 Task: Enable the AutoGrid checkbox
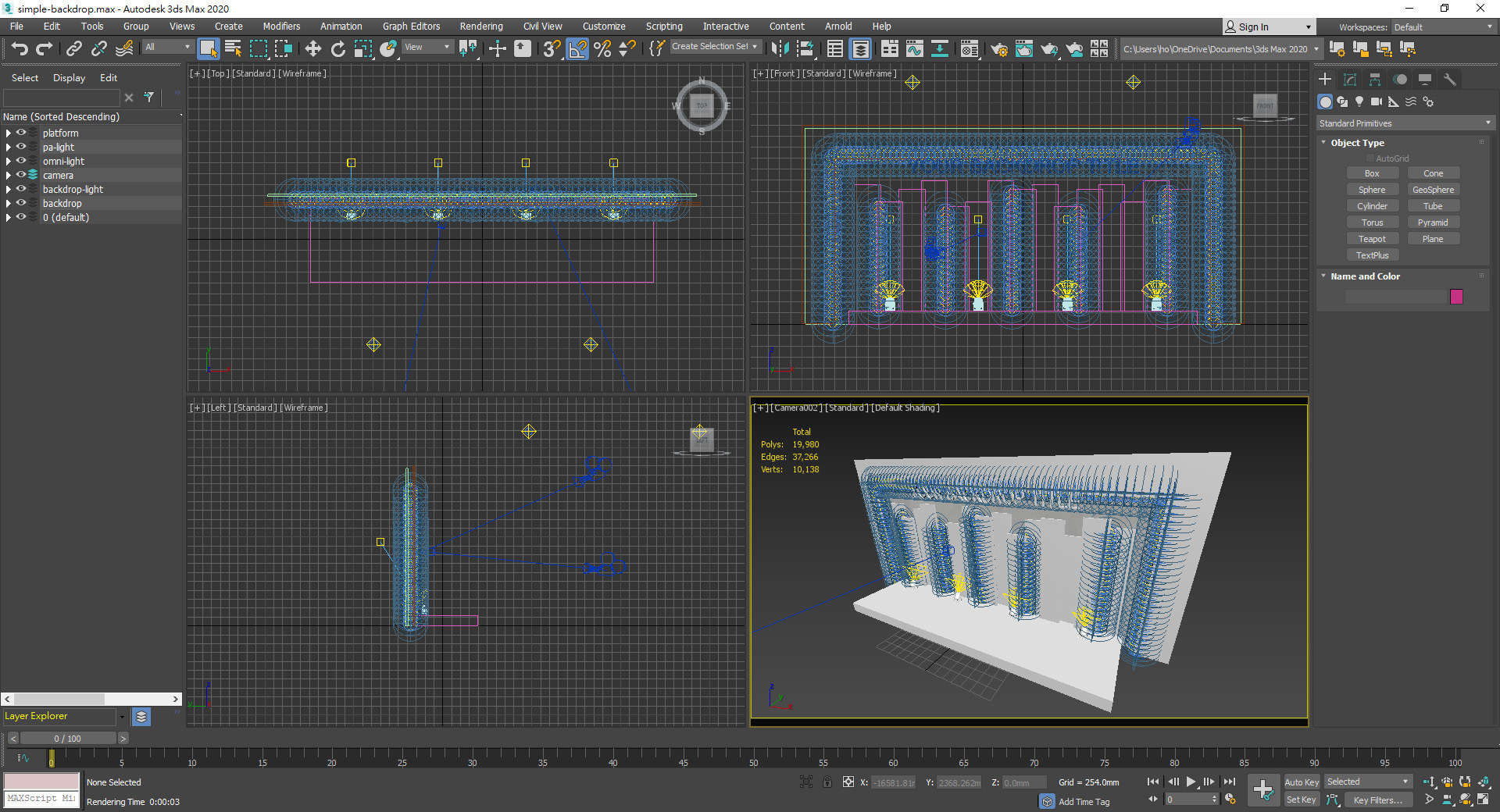click(1370, 158)
